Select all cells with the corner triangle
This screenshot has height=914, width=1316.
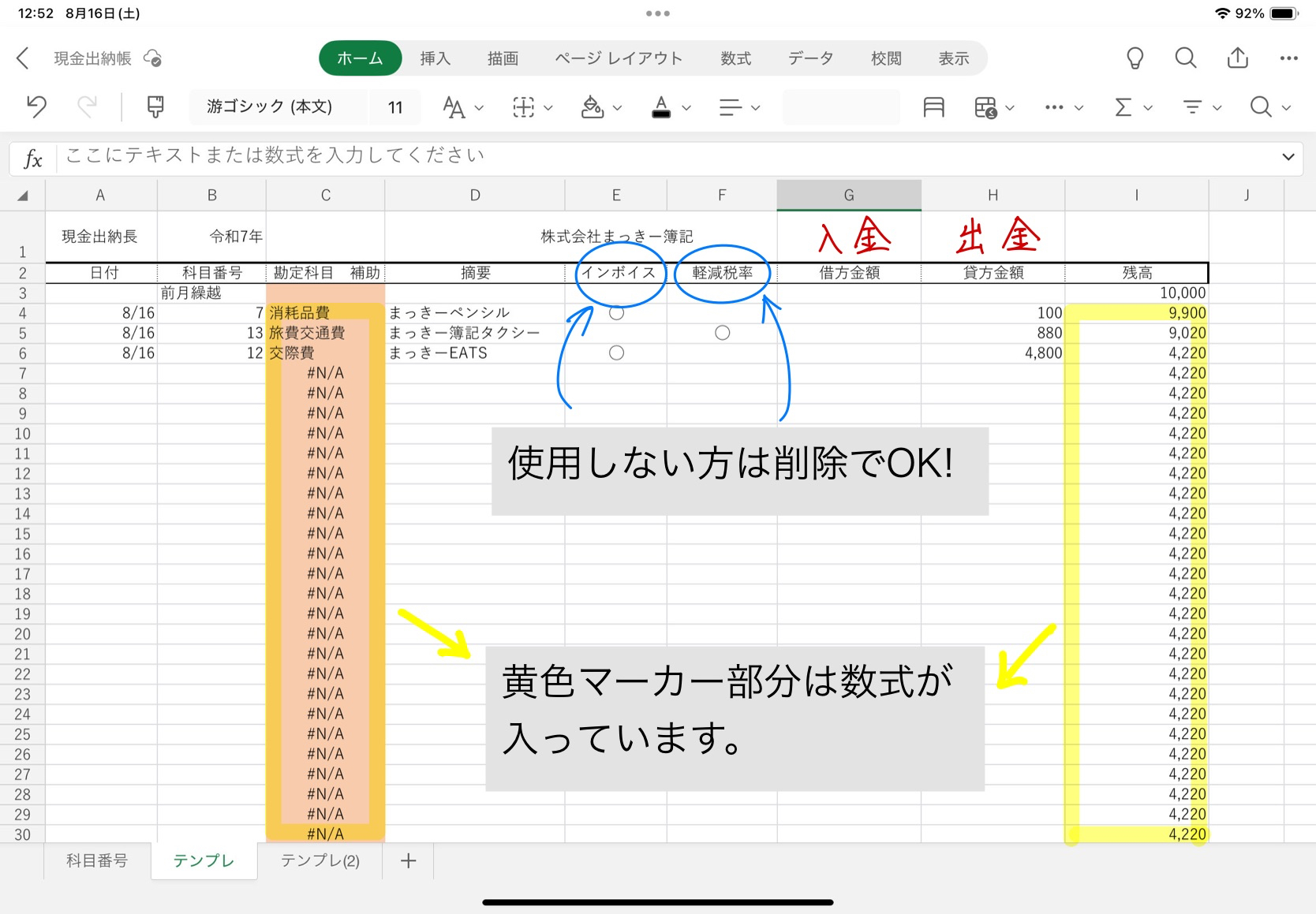[23, 196]
